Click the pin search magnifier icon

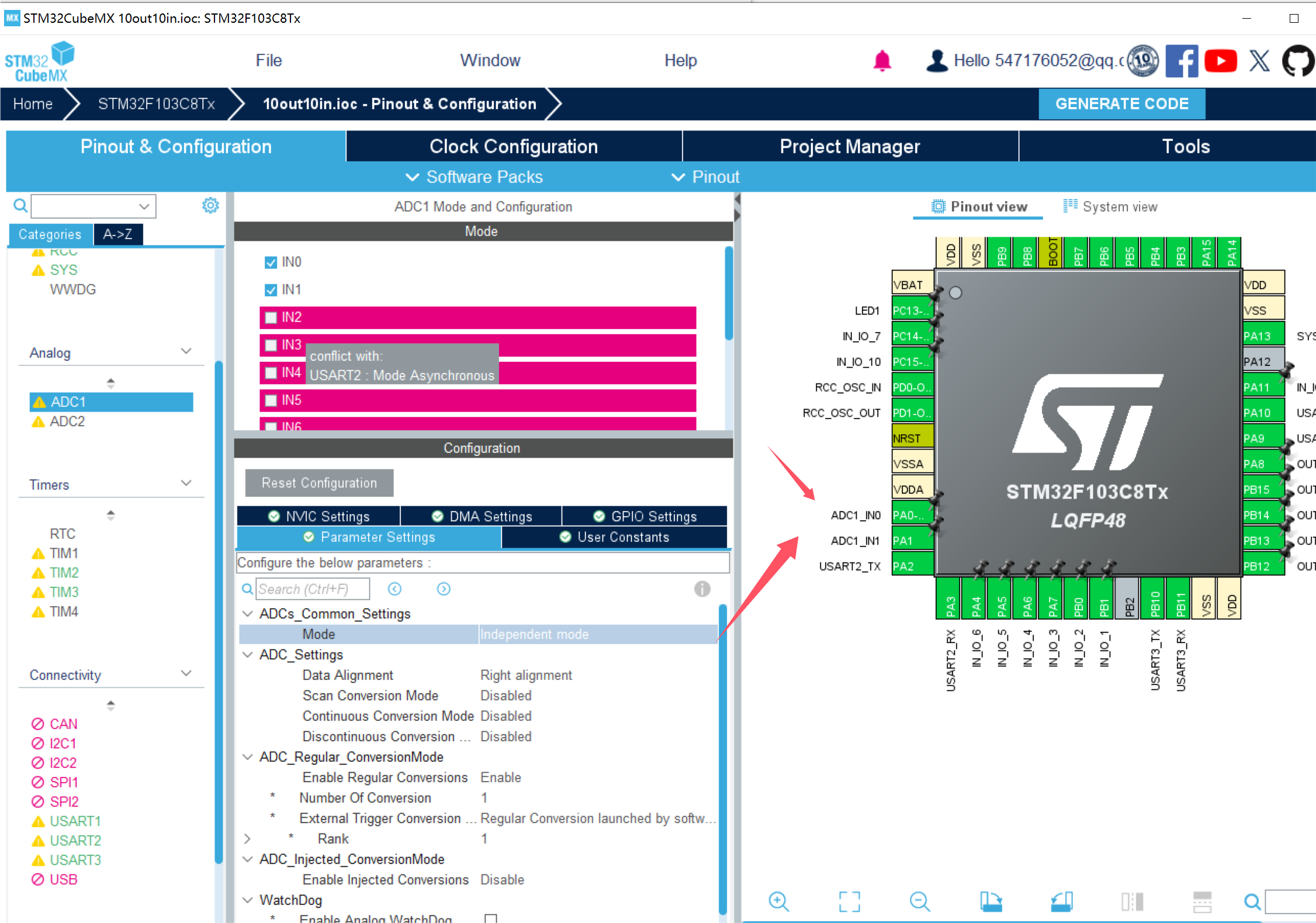[1252, 902]
